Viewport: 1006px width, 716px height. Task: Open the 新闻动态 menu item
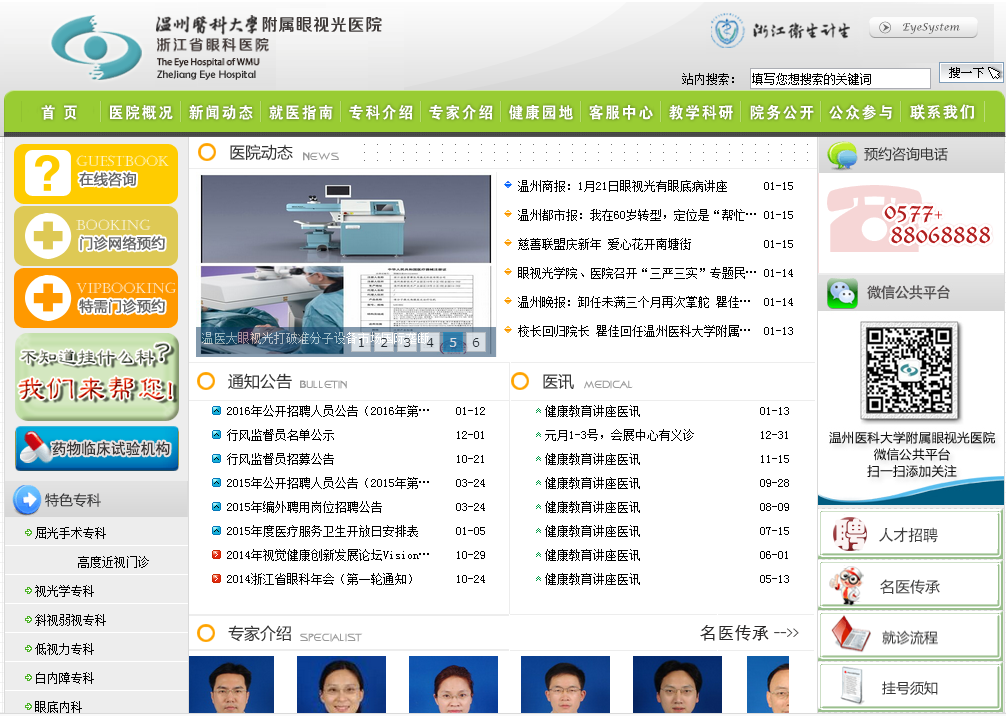click(221, 113)
